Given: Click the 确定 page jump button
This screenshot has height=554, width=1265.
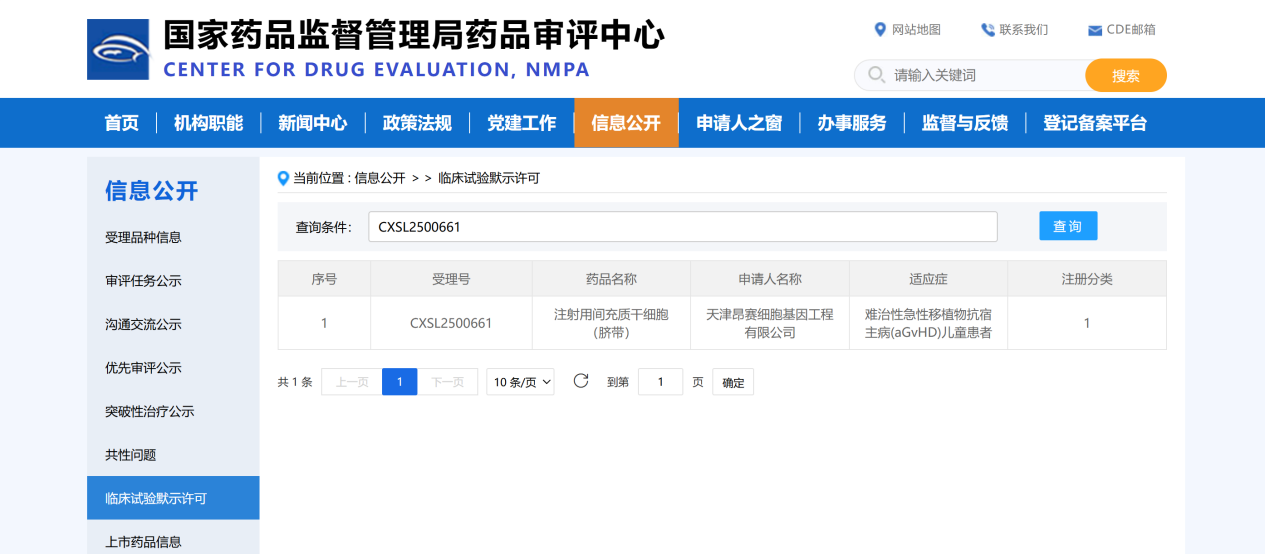Looking at the screenshot, I should pyautogui.click(x=733, y=382).
